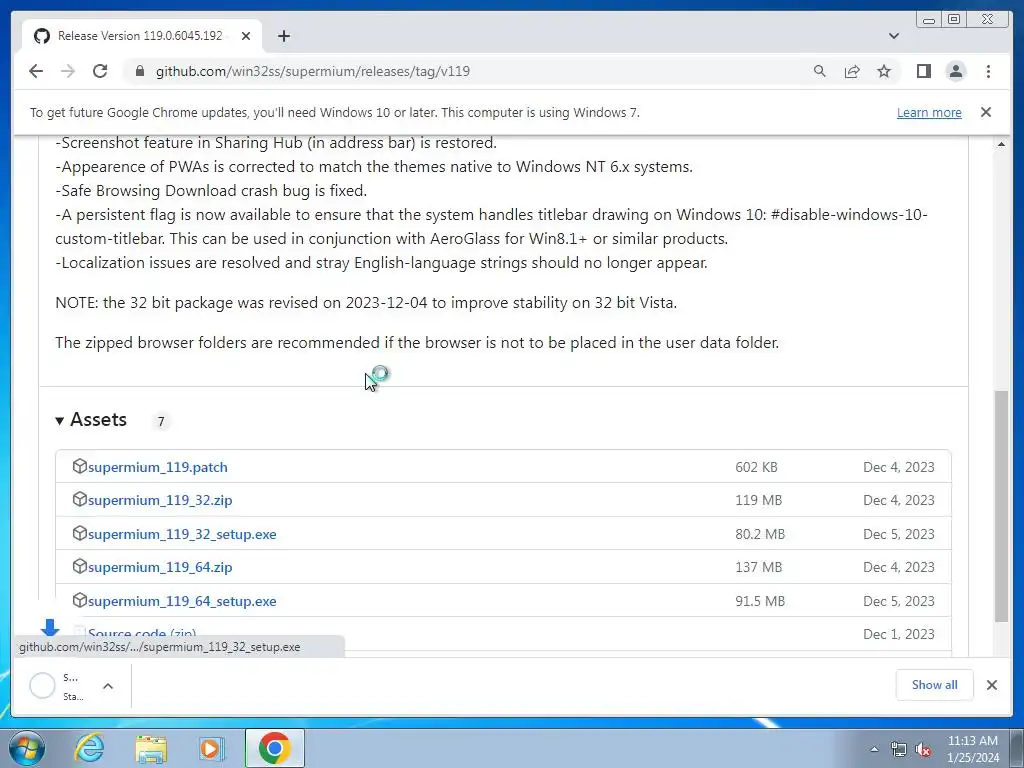
Task: Click the address bar URL
Action: (x=313, y=71)
